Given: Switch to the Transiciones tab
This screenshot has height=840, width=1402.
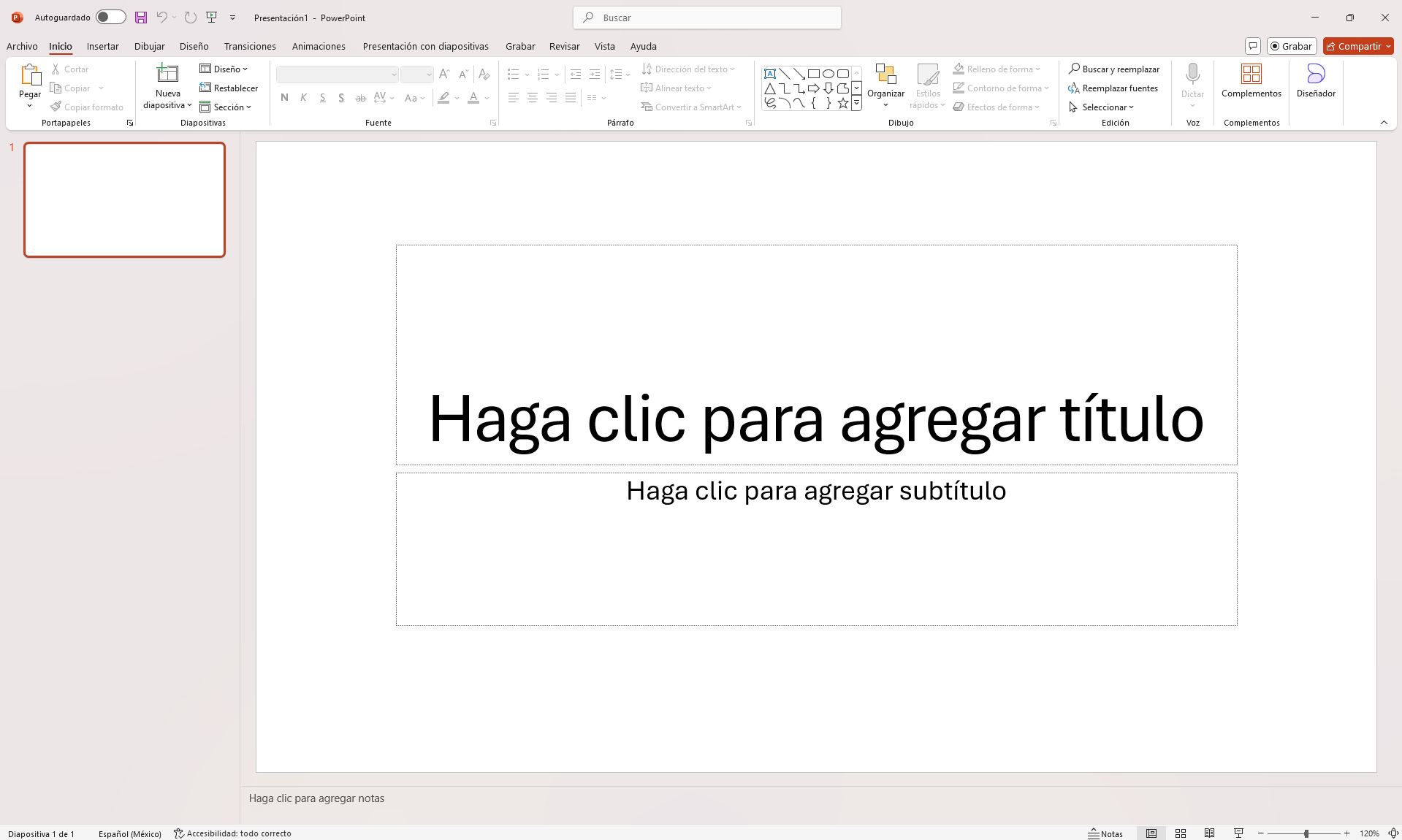Looking at the screenshot, I should (250, 46).
